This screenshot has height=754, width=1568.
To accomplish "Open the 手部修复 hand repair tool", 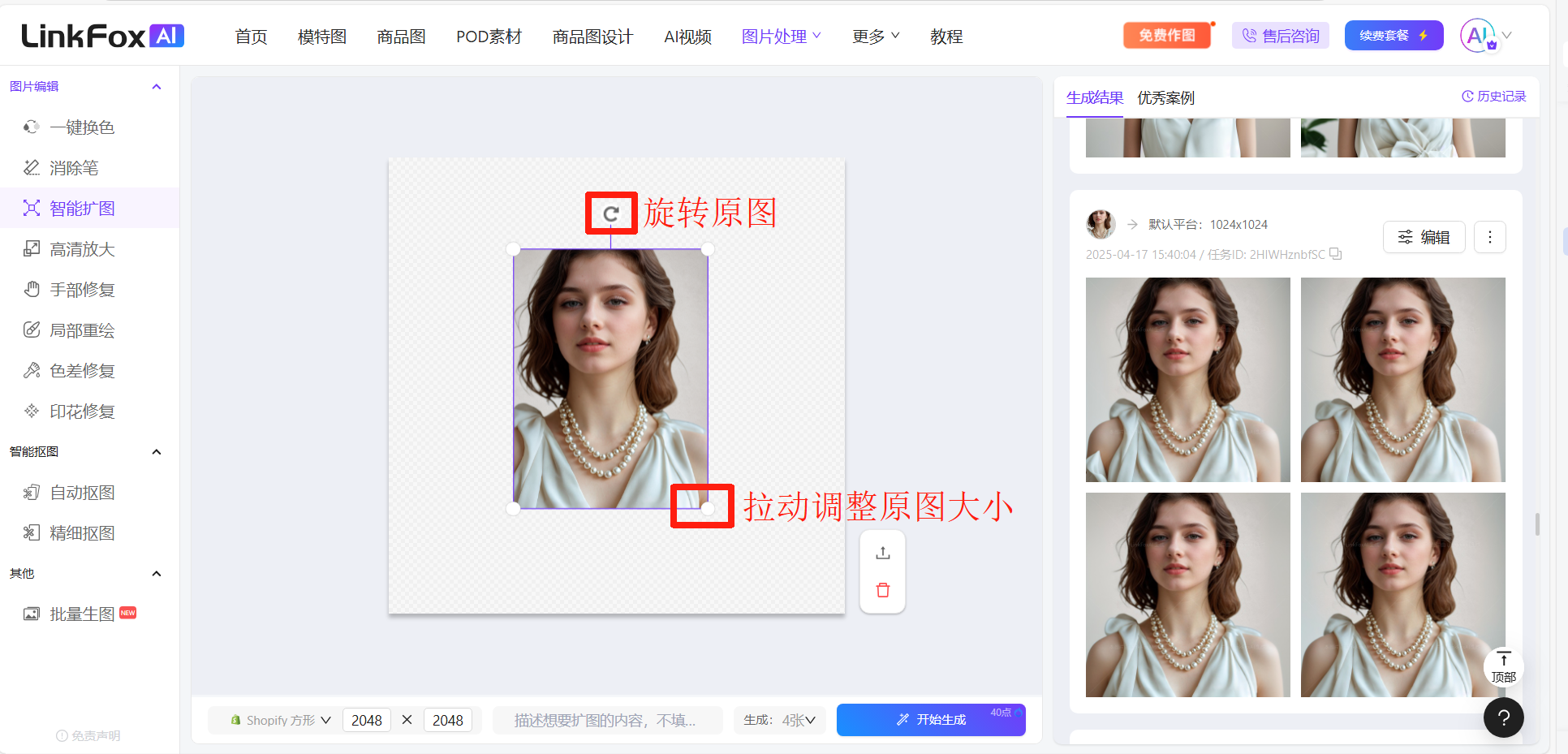I will pyautogui.click(x=81, y=290).
